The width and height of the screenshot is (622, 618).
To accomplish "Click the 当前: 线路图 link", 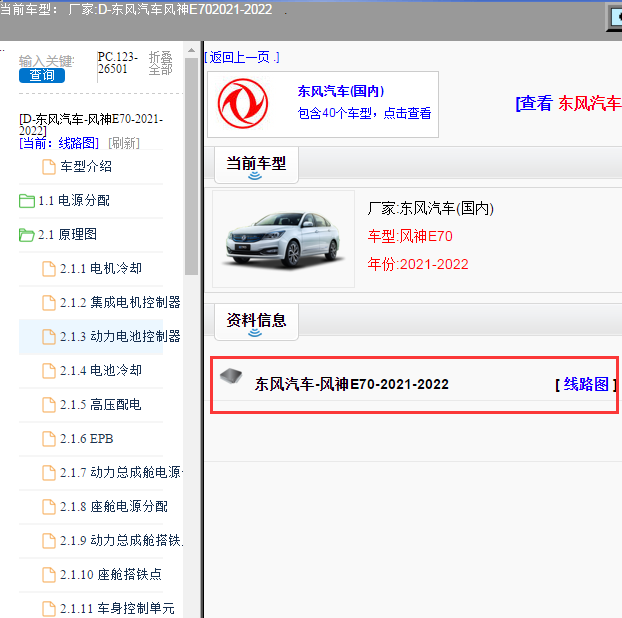I will click(x=59, y=143).
